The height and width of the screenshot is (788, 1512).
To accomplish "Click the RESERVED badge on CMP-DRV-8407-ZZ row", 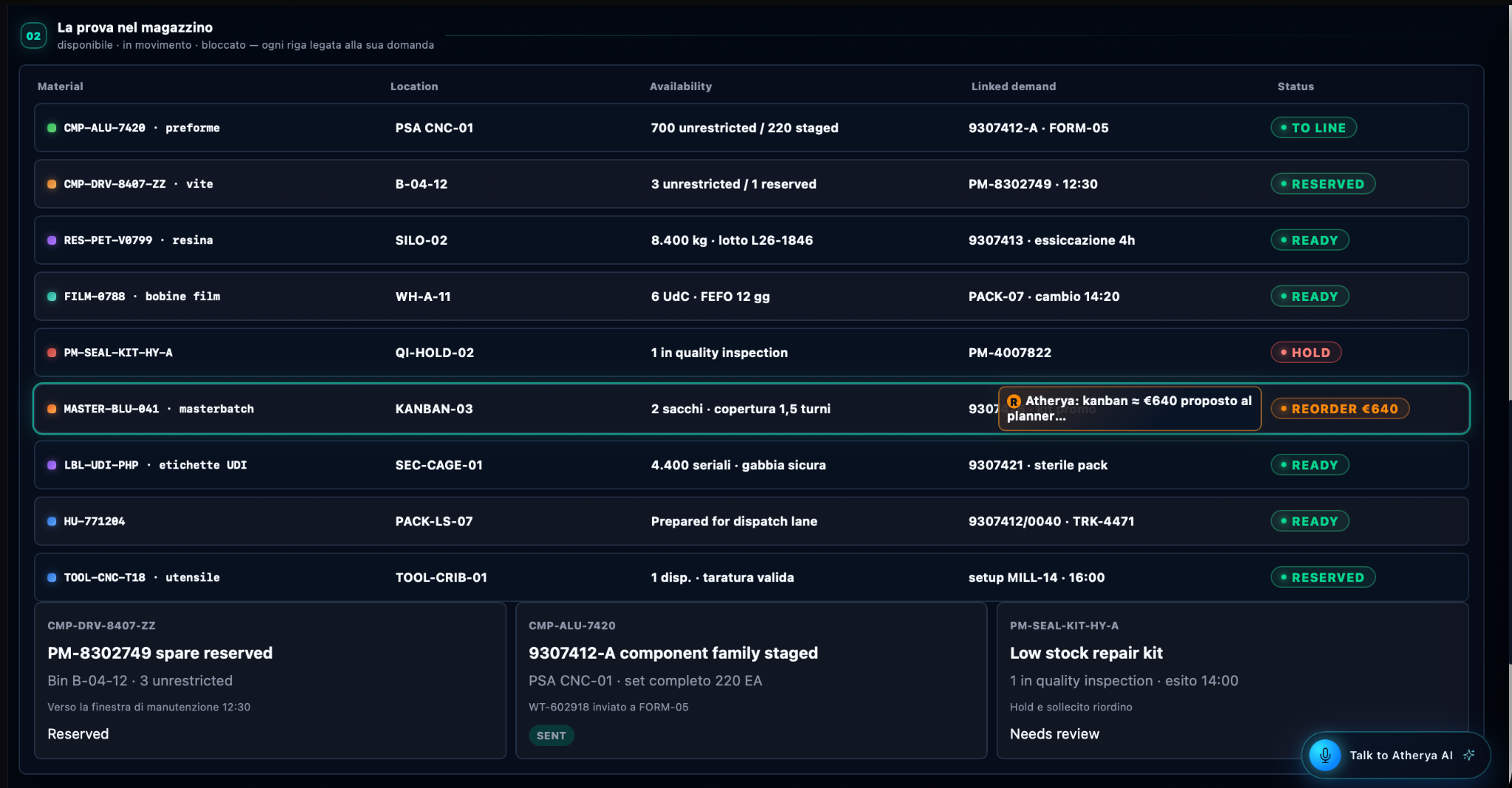I will pyautogui.click(x=1323, y=184).
